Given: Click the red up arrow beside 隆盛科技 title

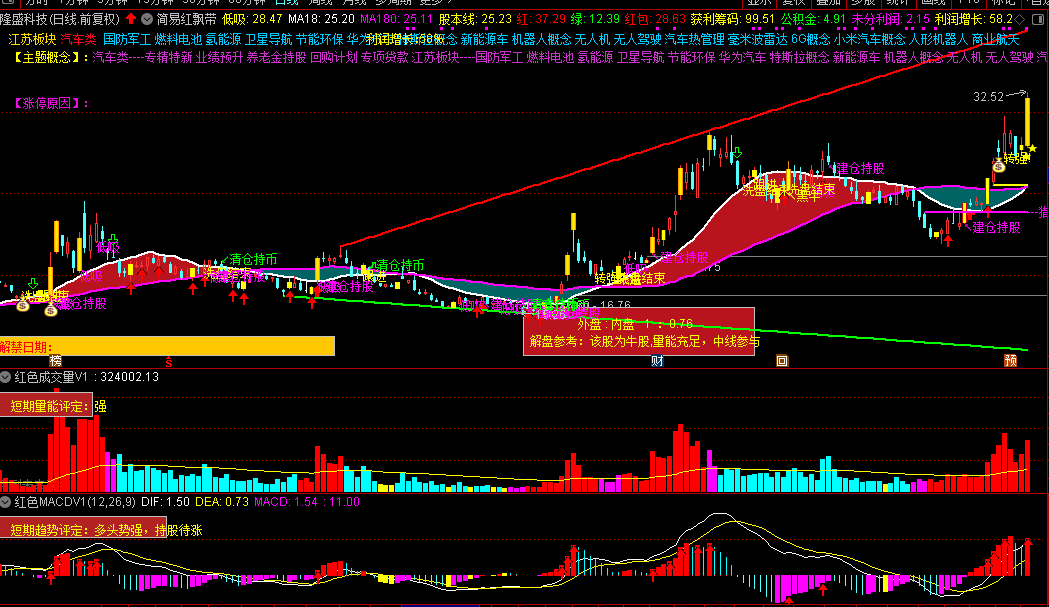Looking at the screenshot, I should [131, 19].
